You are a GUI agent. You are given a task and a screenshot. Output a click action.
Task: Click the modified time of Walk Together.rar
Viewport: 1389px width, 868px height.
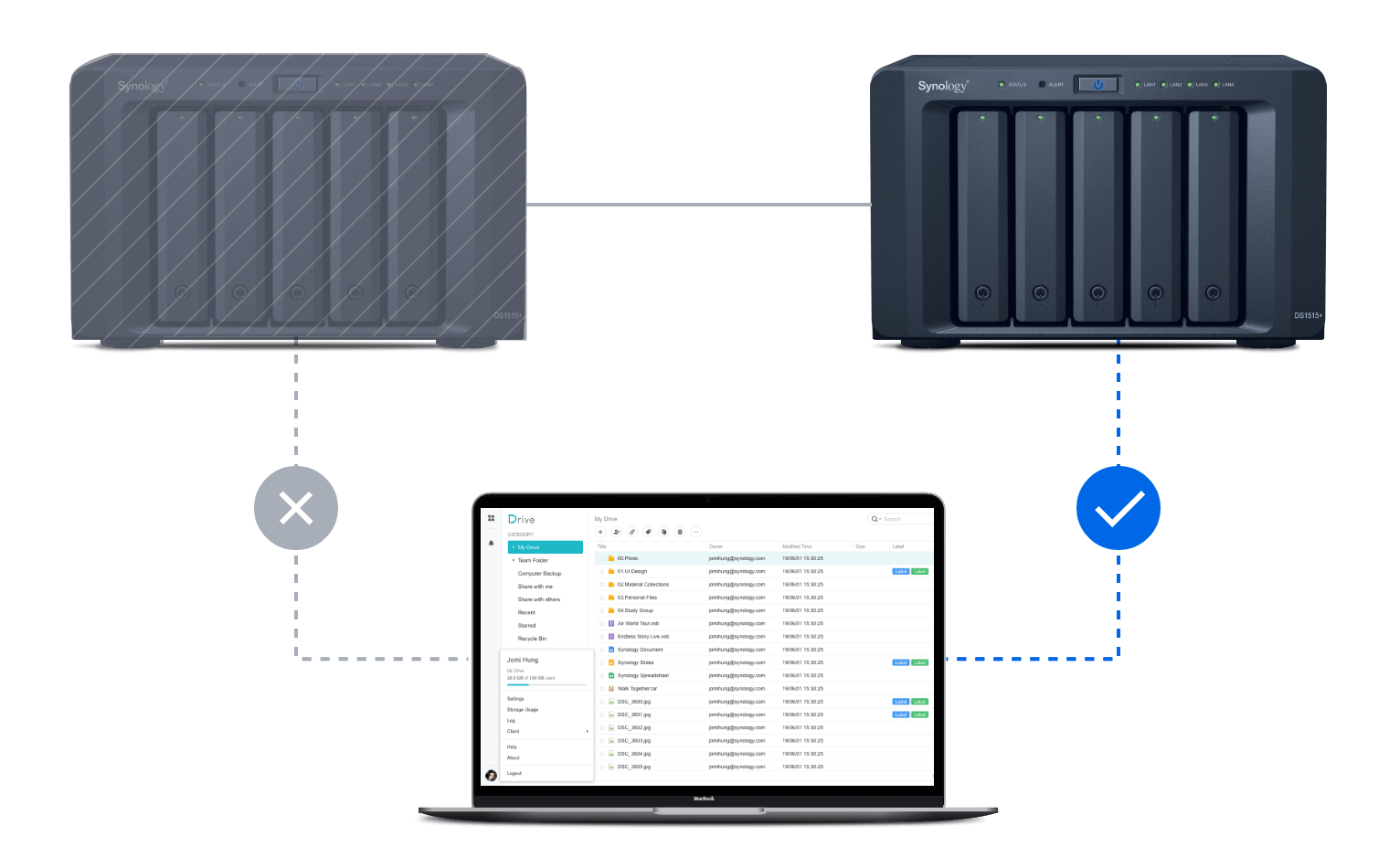(802, 689)
